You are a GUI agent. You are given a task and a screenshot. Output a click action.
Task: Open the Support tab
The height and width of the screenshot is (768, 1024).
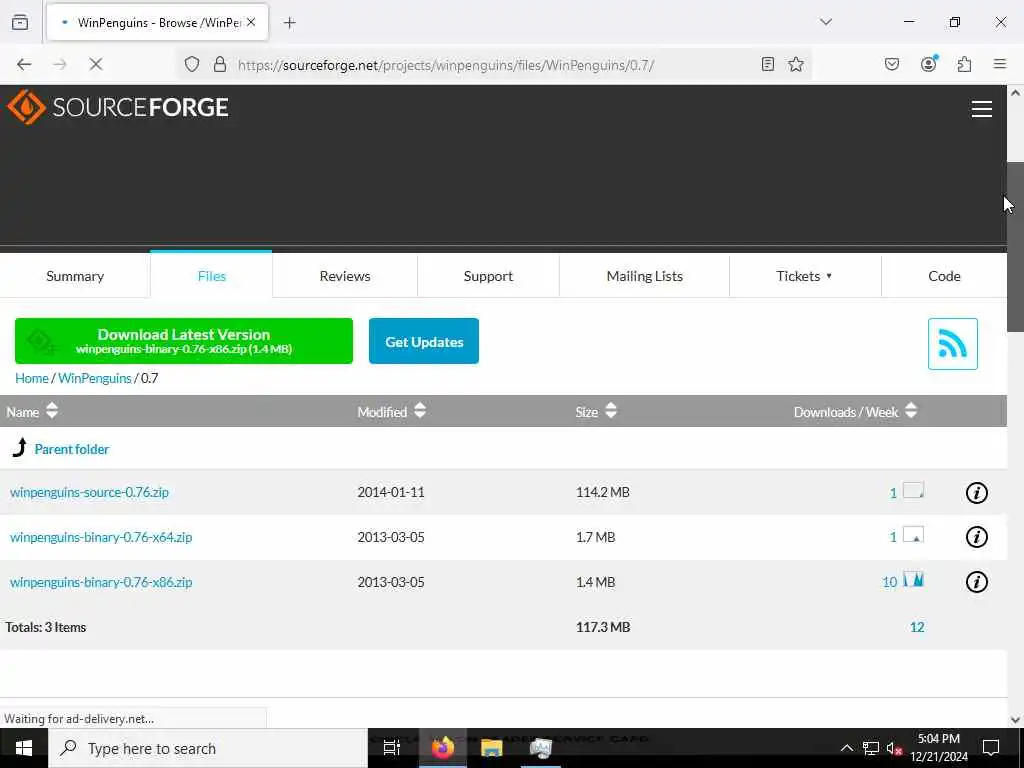click(488, 276)
